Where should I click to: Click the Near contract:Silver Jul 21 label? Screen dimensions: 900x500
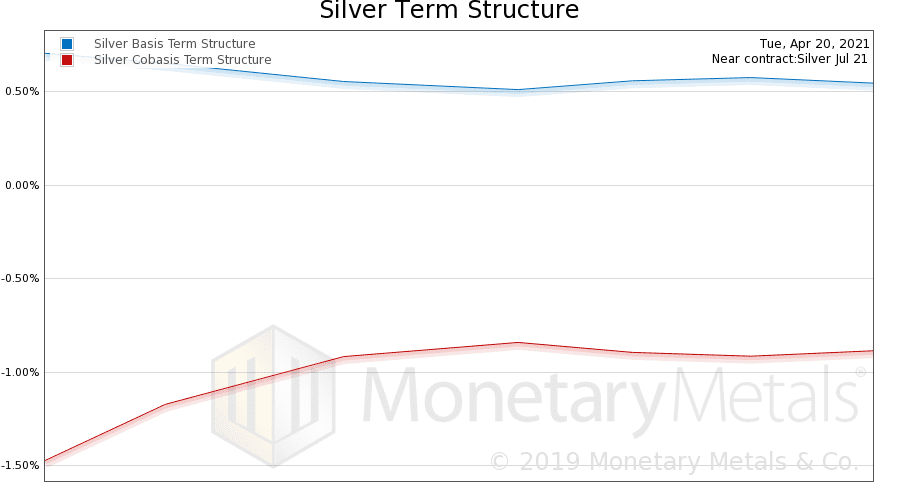pos(789,59)
